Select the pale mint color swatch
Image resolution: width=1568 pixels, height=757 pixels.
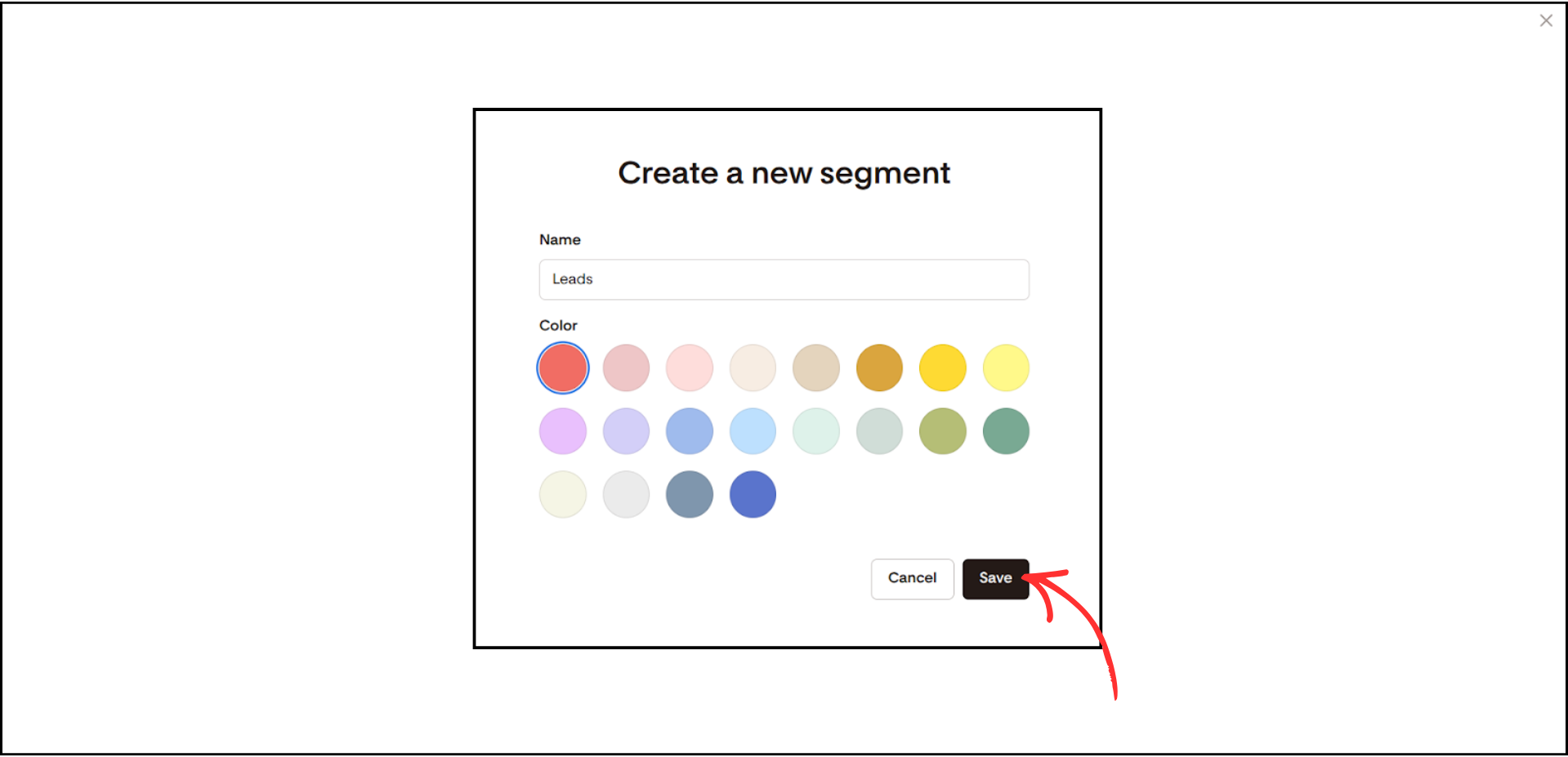point(815,430)
